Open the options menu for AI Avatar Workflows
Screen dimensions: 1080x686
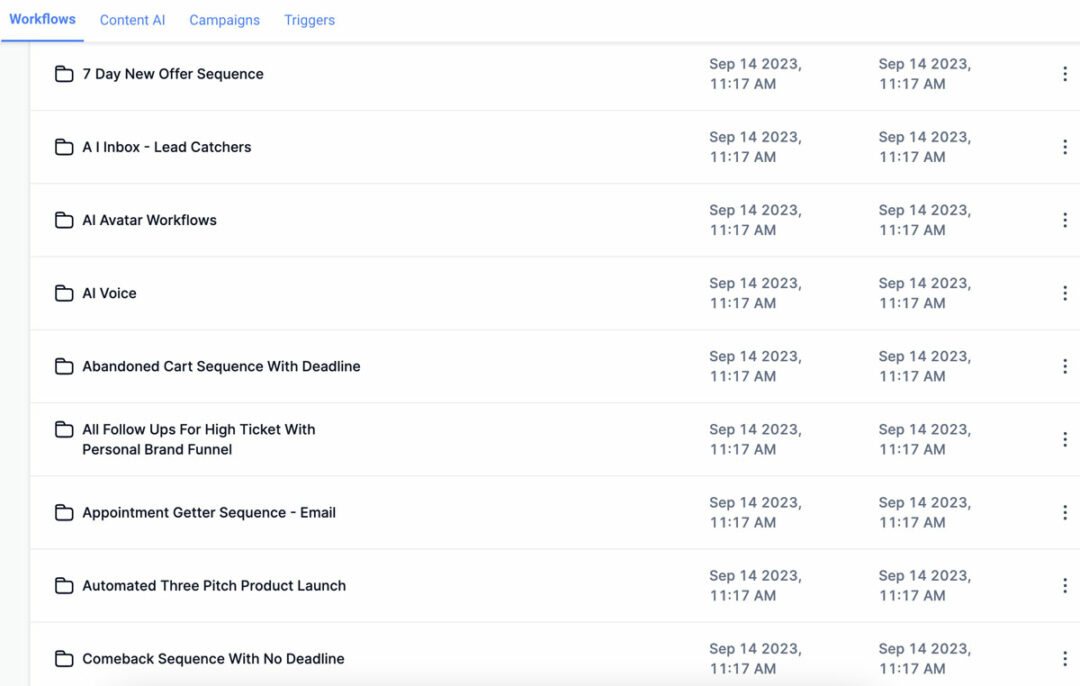coord(1064,220)
